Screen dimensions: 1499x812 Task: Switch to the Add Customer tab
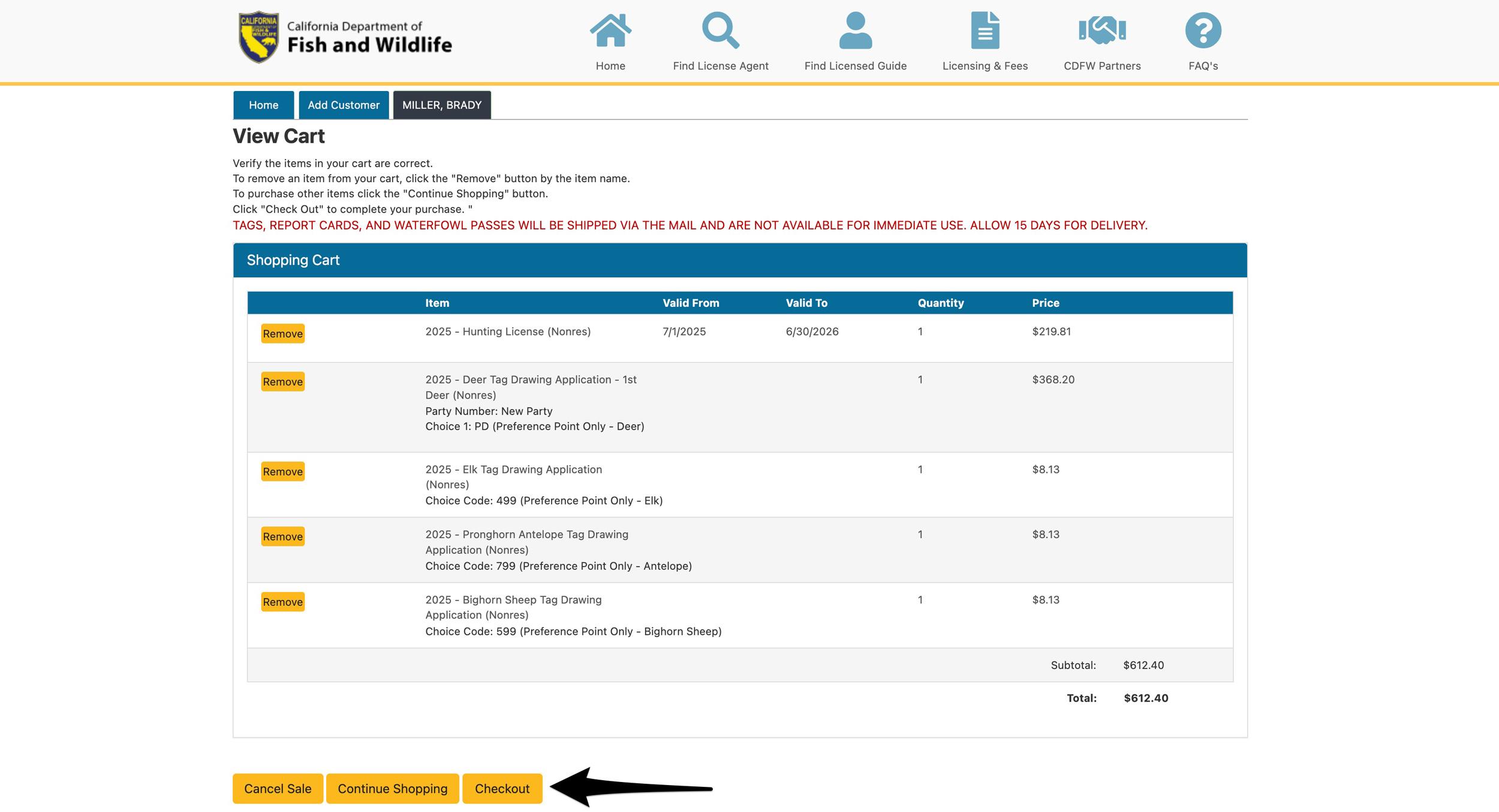point(343,105)
